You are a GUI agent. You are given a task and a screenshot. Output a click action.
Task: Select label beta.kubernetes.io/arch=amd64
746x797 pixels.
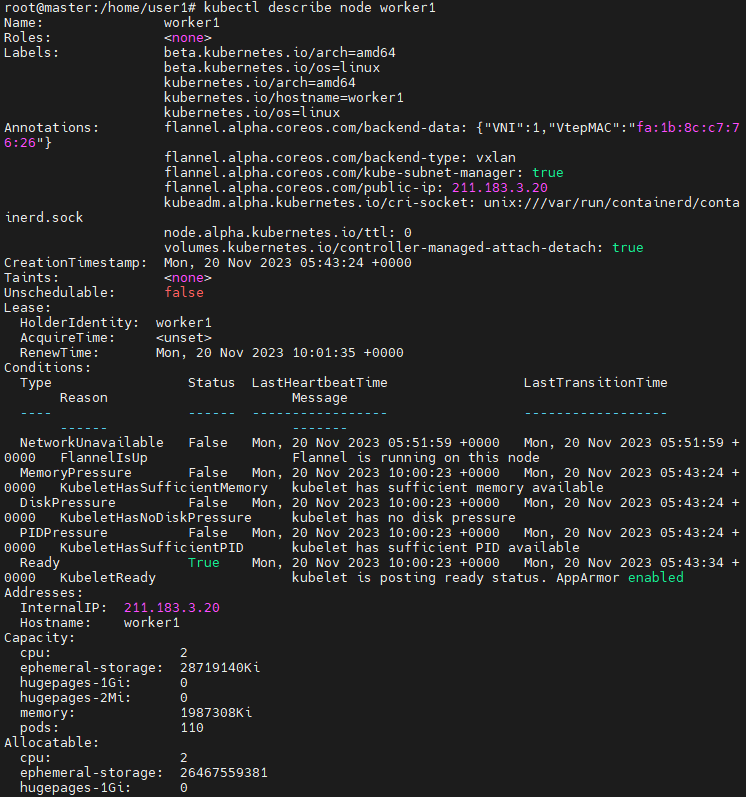click(x=279, y=52)
